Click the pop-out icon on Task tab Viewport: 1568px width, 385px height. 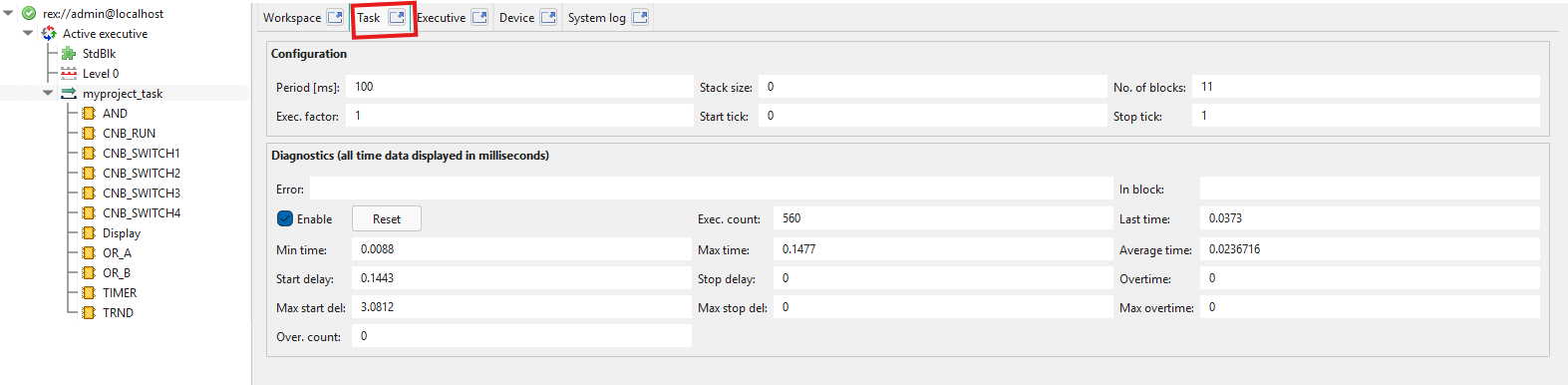point(397,18)
